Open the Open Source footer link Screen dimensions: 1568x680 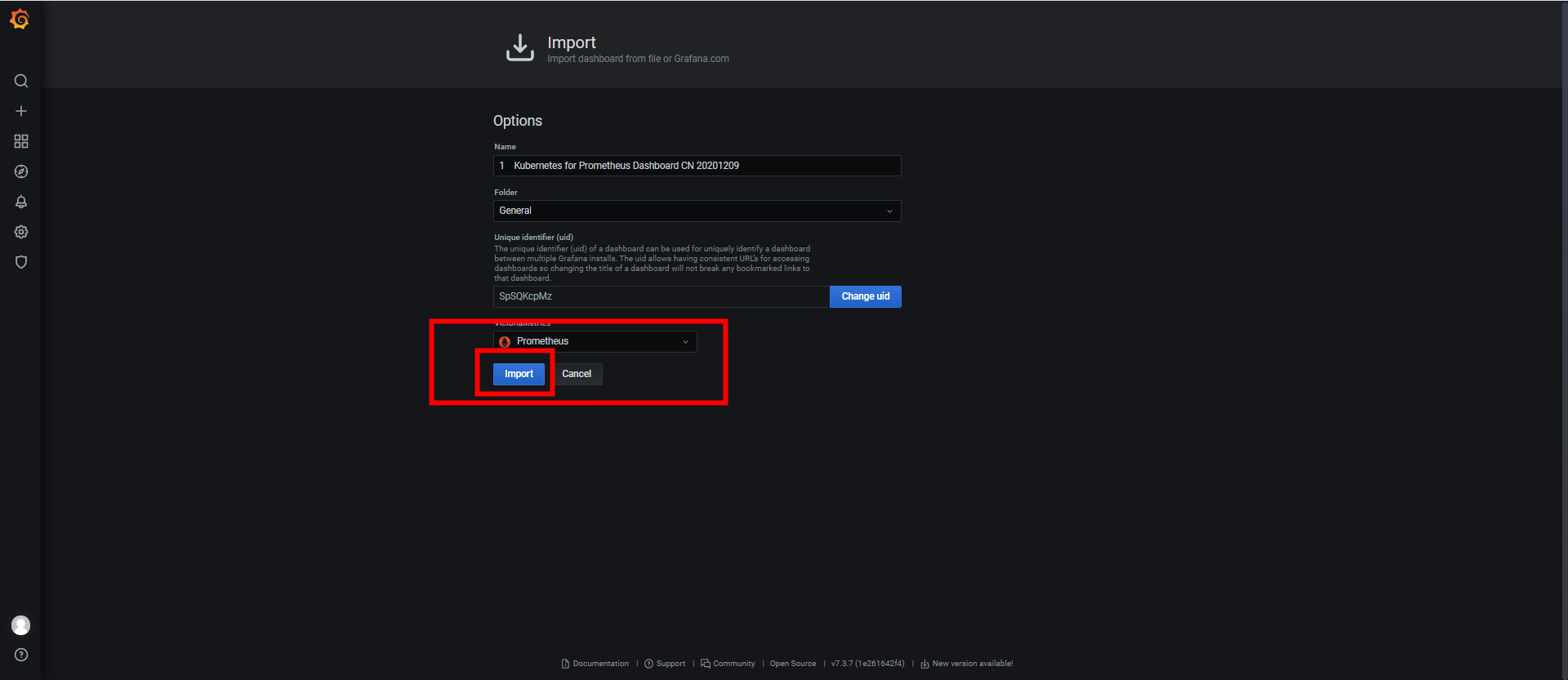click(793, 664)
